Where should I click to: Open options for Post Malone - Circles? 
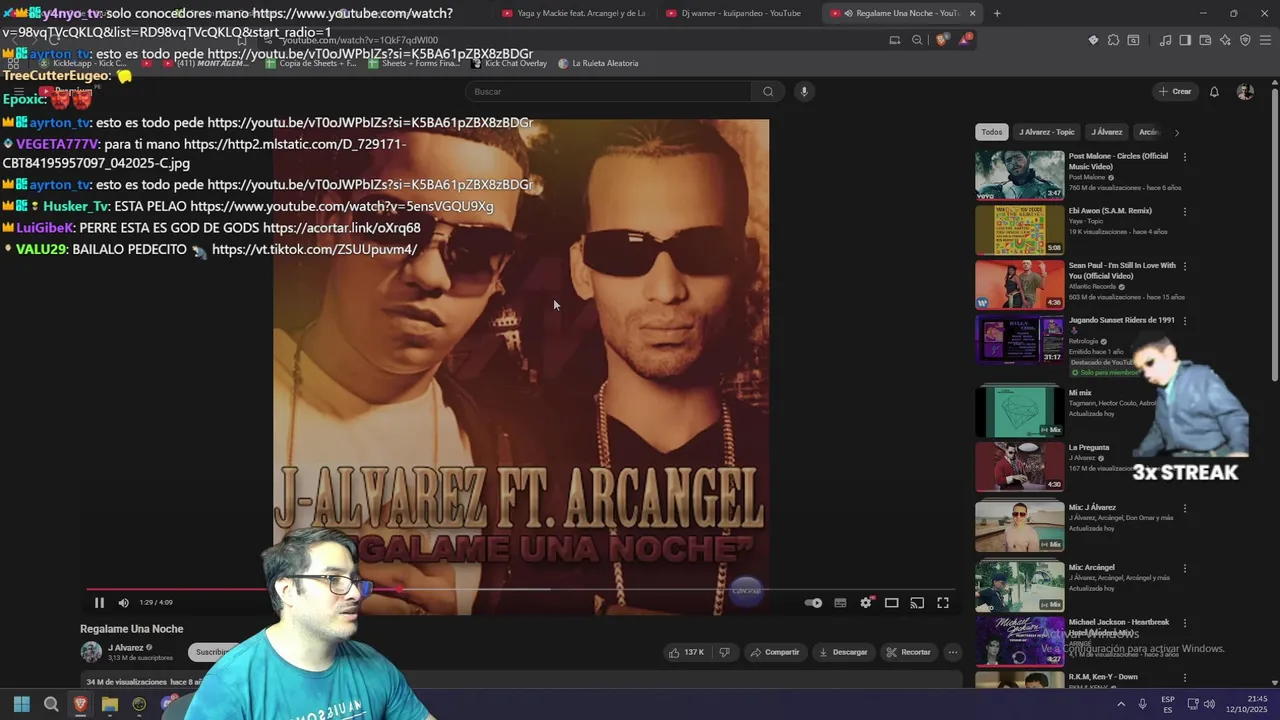pyautogui.click(x=1185, y=157)
